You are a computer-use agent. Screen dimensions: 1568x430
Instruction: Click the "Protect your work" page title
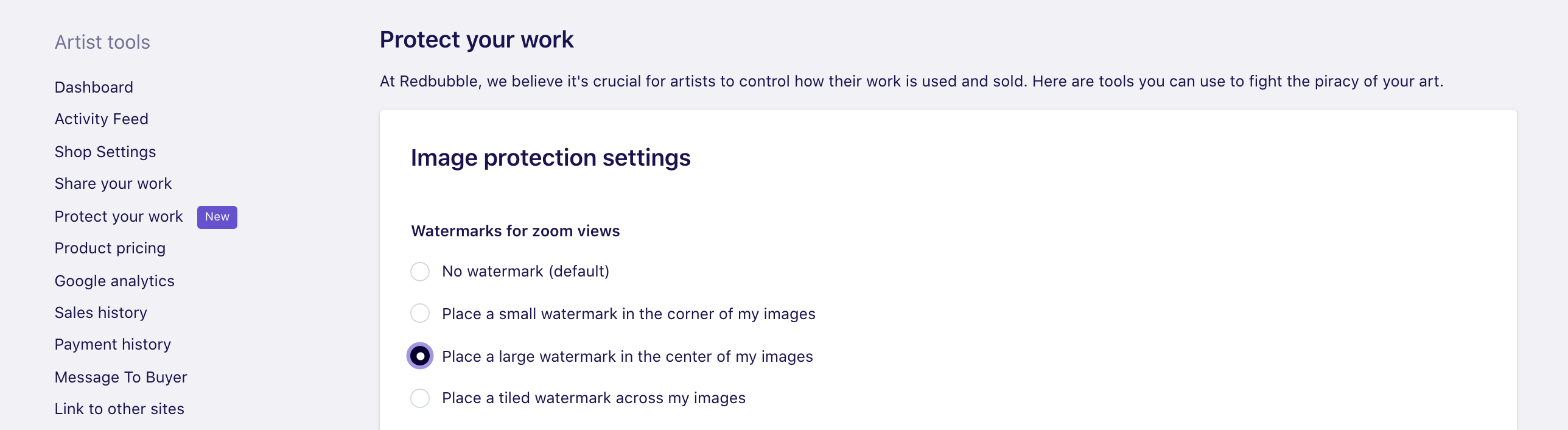pos(477,39)
